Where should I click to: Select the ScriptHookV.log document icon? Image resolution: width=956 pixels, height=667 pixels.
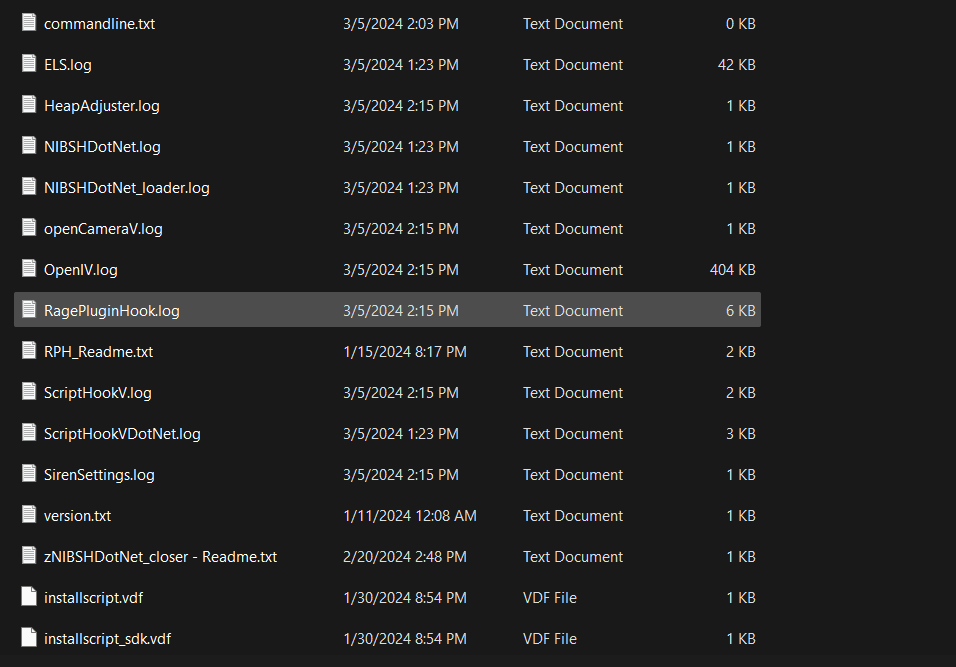tap(29, 392)
